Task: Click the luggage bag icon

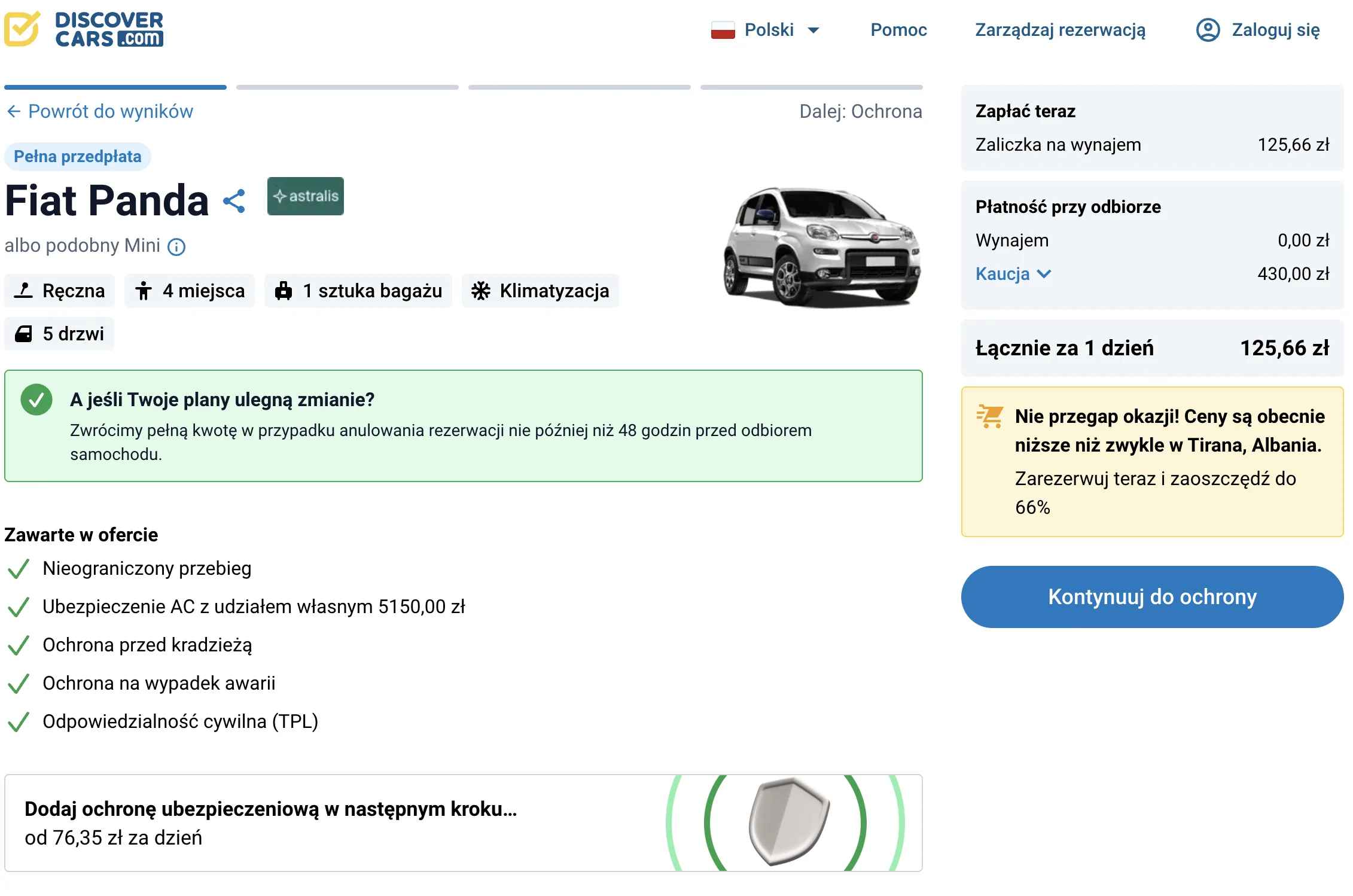Action: pos(284,291)
